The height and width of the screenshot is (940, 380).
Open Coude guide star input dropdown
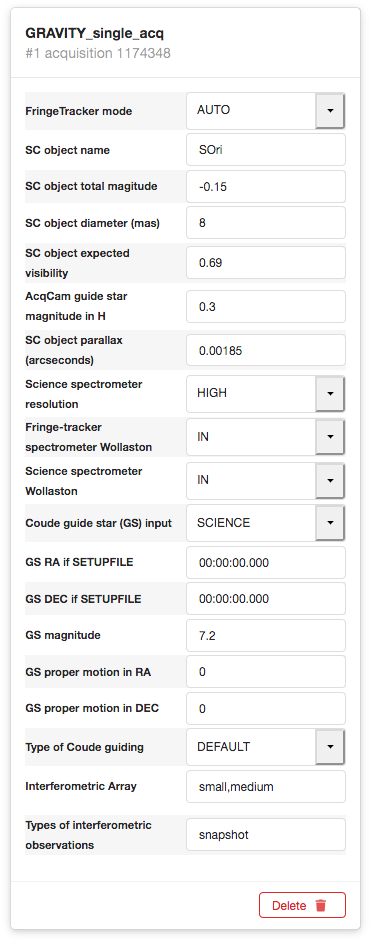[x=330, y=523]
